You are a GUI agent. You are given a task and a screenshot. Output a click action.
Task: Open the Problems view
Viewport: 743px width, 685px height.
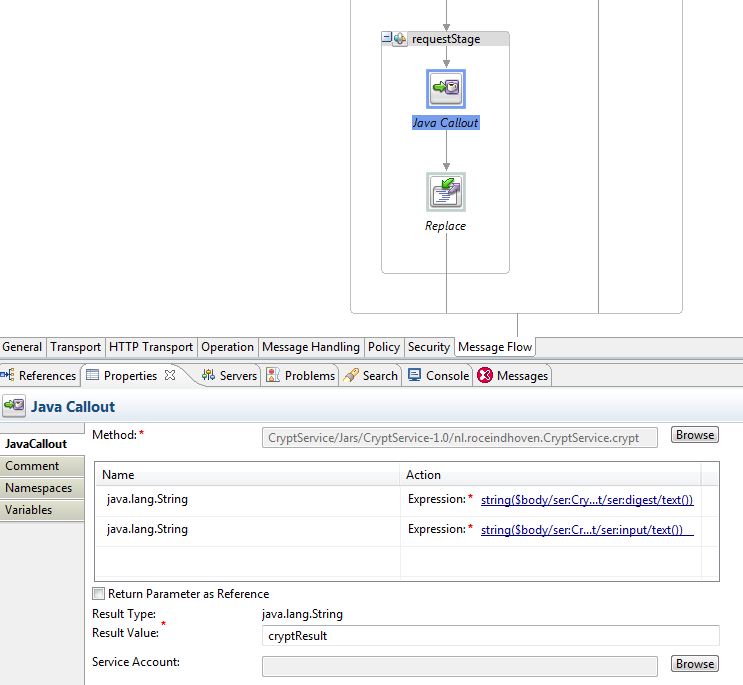[x=300, y=376]
